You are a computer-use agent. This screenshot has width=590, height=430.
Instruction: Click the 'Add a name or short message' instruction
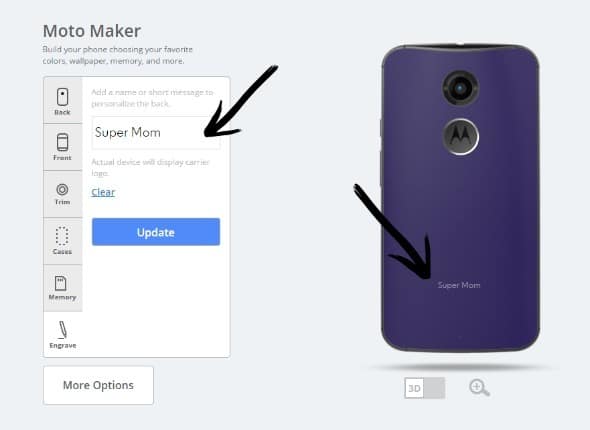coord(152,98)
